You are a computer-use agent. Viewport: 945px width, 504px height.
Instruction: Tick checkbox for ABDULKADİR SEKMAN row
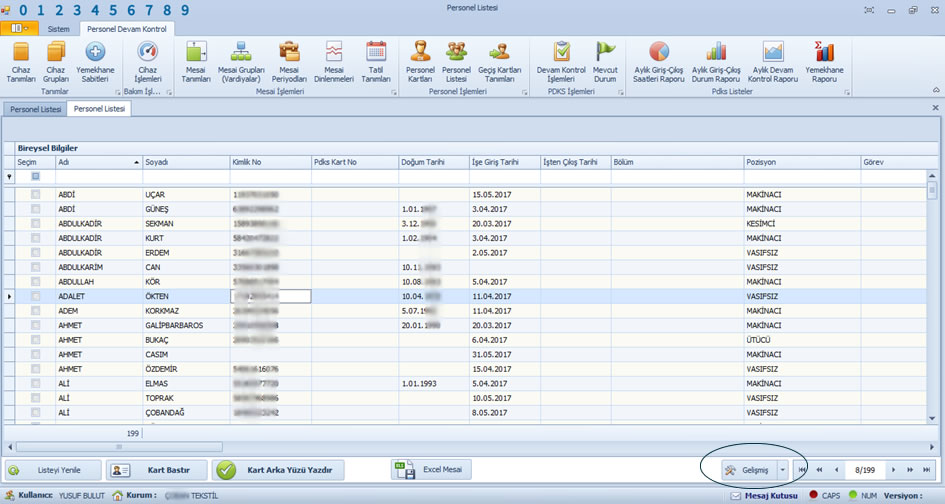[36, 224]
